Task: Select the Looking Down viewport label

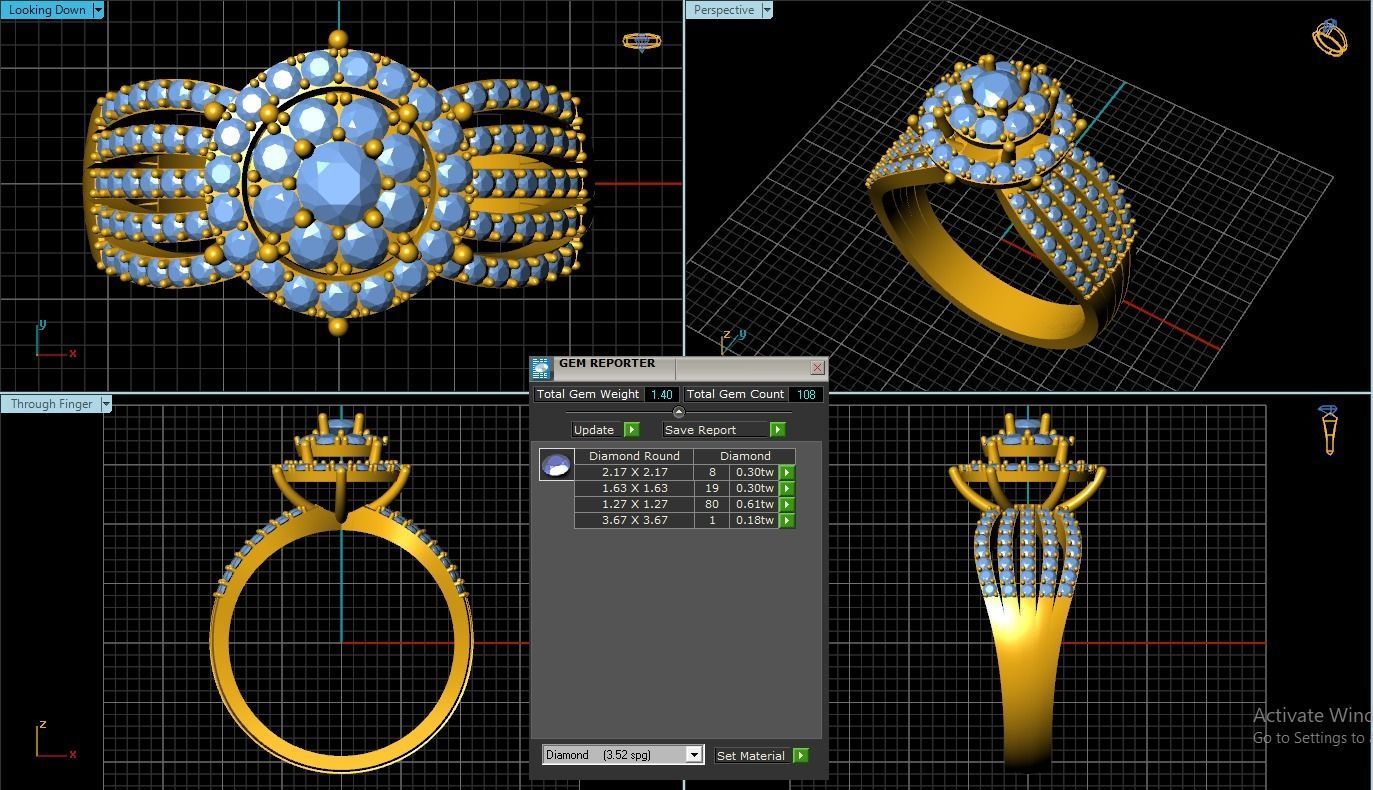Action: [x=47, y=10]
